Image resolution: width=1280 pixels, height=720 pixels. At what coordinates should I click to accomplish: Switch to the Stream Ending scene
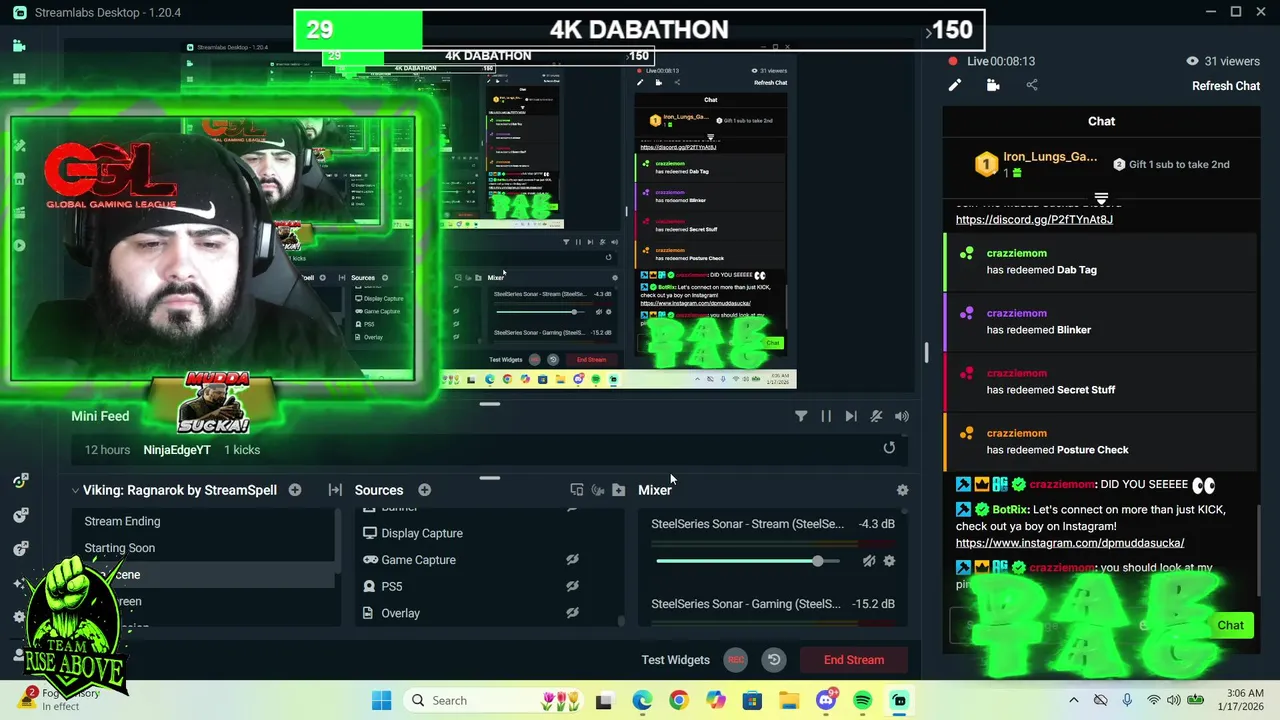205,521
